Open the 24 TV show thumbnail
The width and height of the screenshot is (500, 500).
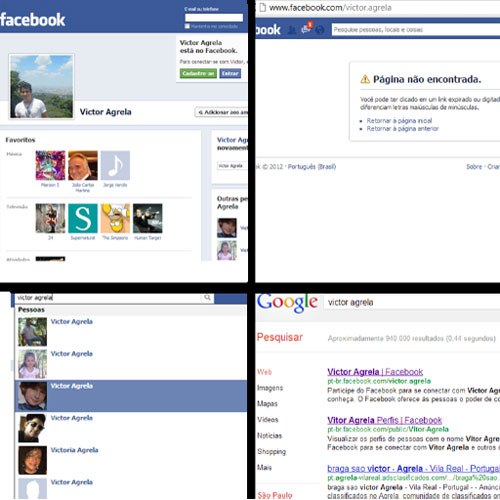pyautogui.click(x=50, y=218)
